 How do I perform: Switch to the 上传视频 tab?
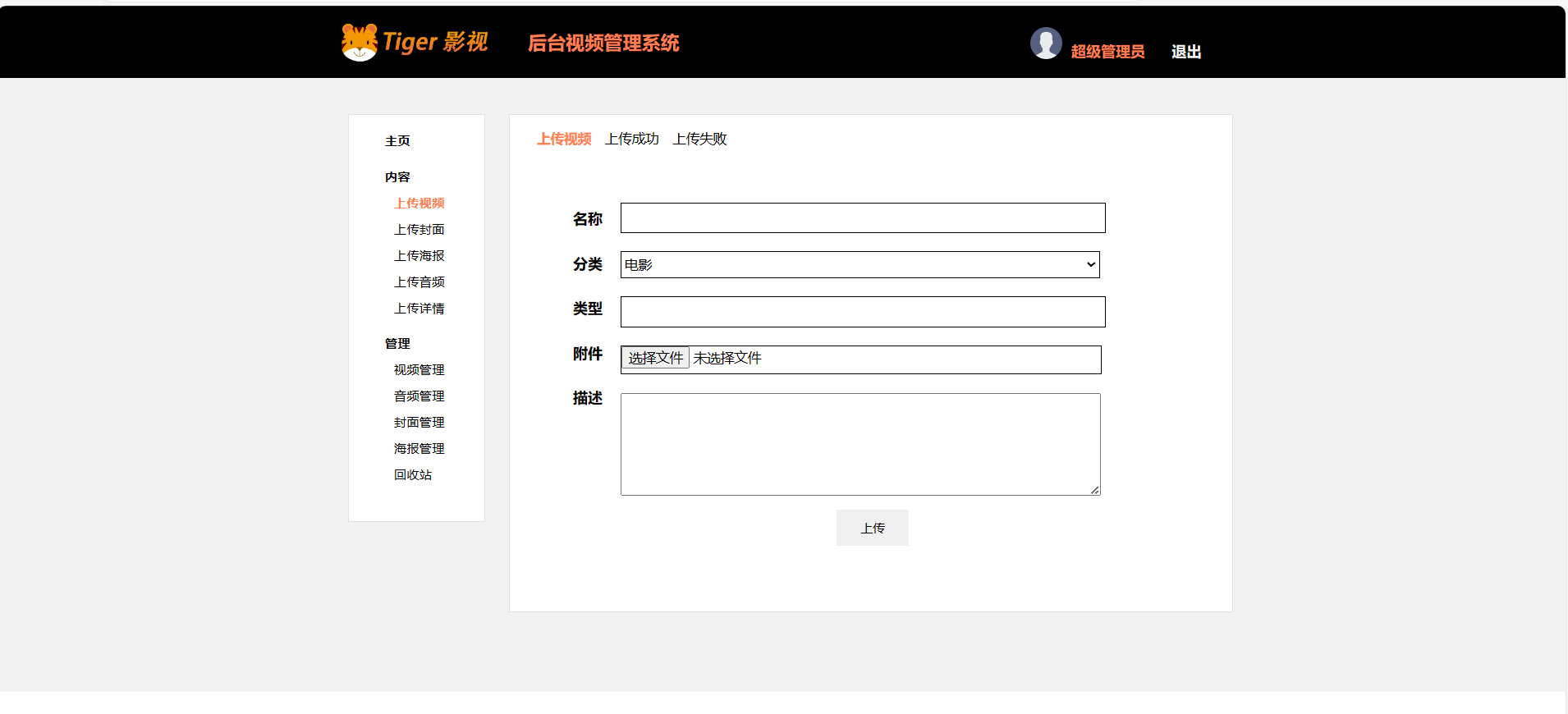tap(564, 140)
